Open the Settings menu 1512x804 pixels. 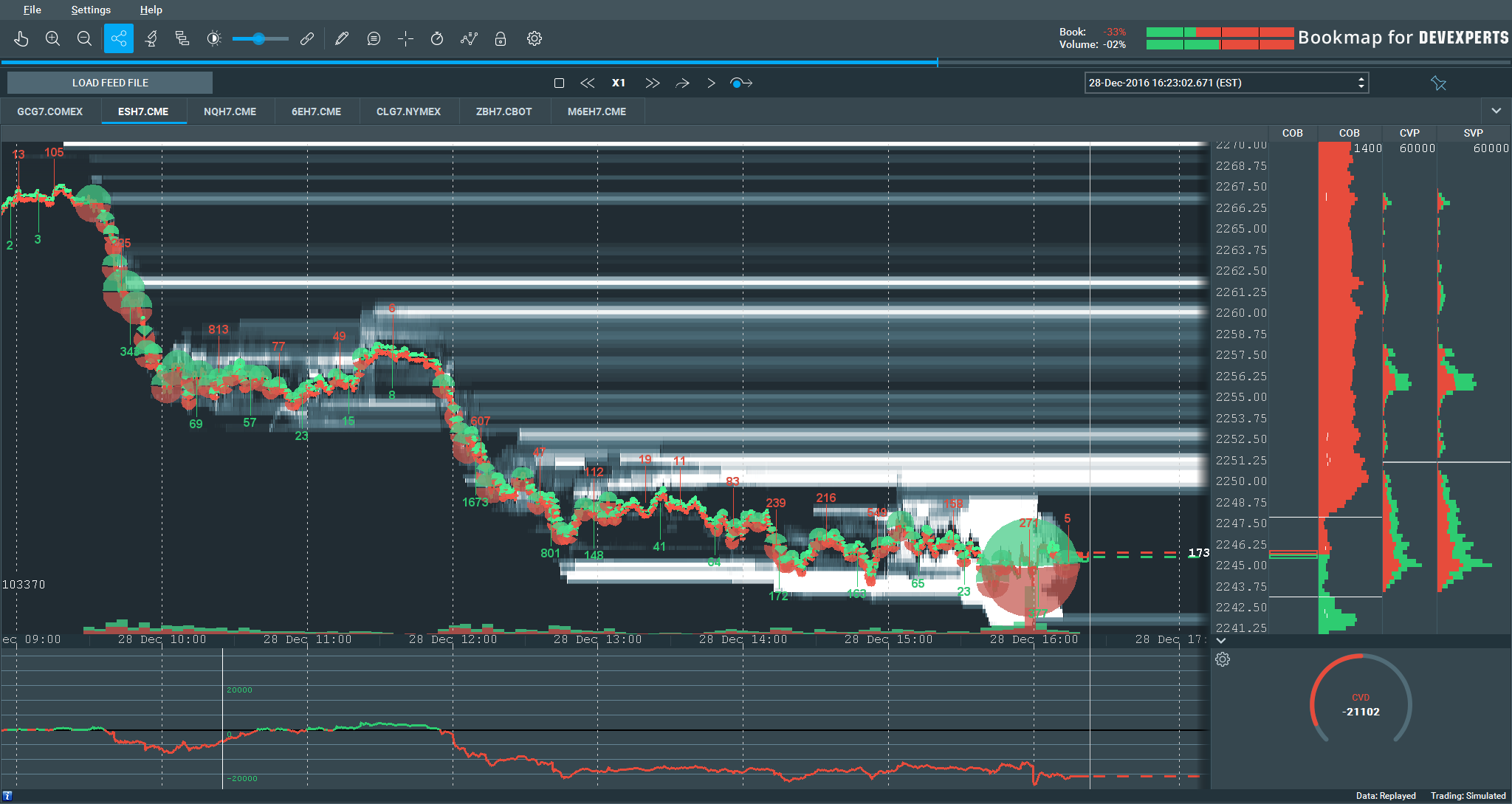(x=91, y=10)
